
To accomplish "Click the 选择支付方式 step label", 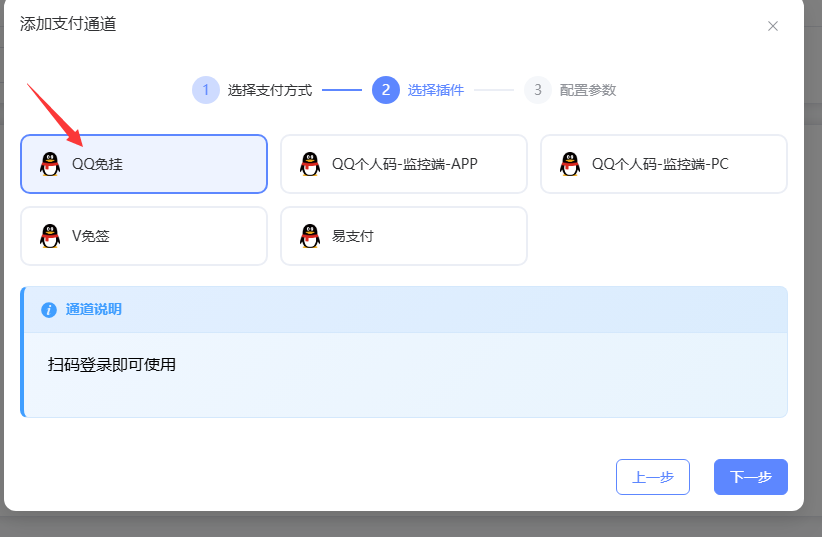I will [x=270, y=90].
